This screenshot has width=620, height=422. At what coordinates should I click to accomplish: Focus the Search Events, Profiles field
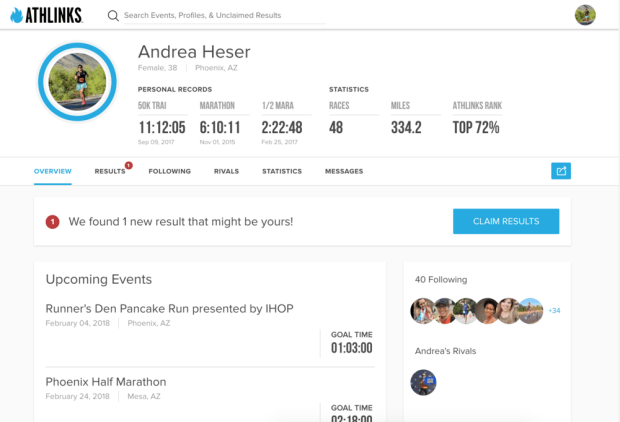point(220,16)
